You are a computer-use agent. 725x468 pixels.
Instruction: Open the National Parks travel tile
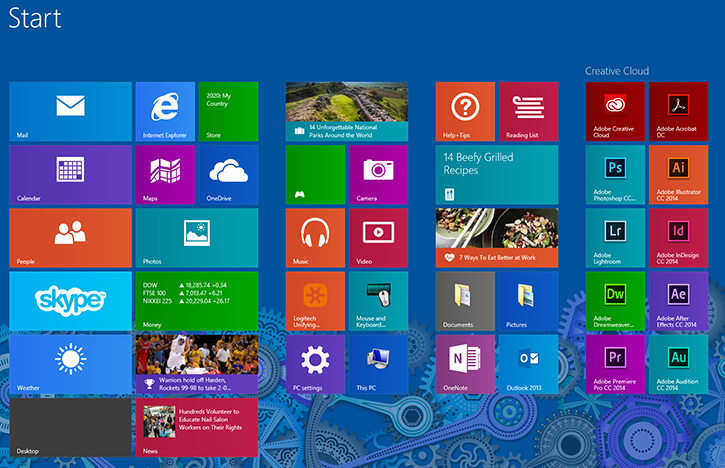[x=347, y=111]
